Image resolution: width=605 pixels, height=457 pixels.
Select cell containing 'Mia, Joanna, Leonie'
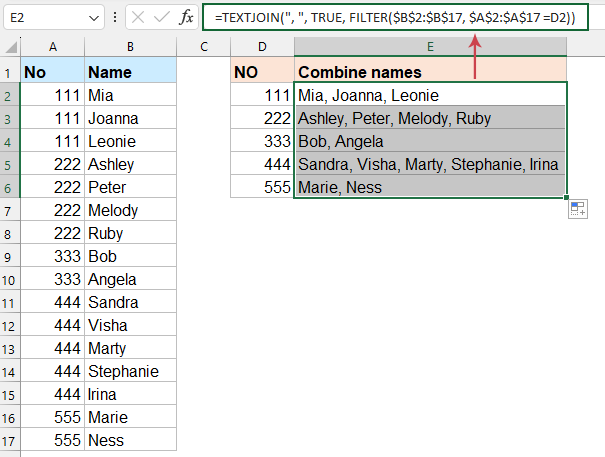(x=430, y=95)
